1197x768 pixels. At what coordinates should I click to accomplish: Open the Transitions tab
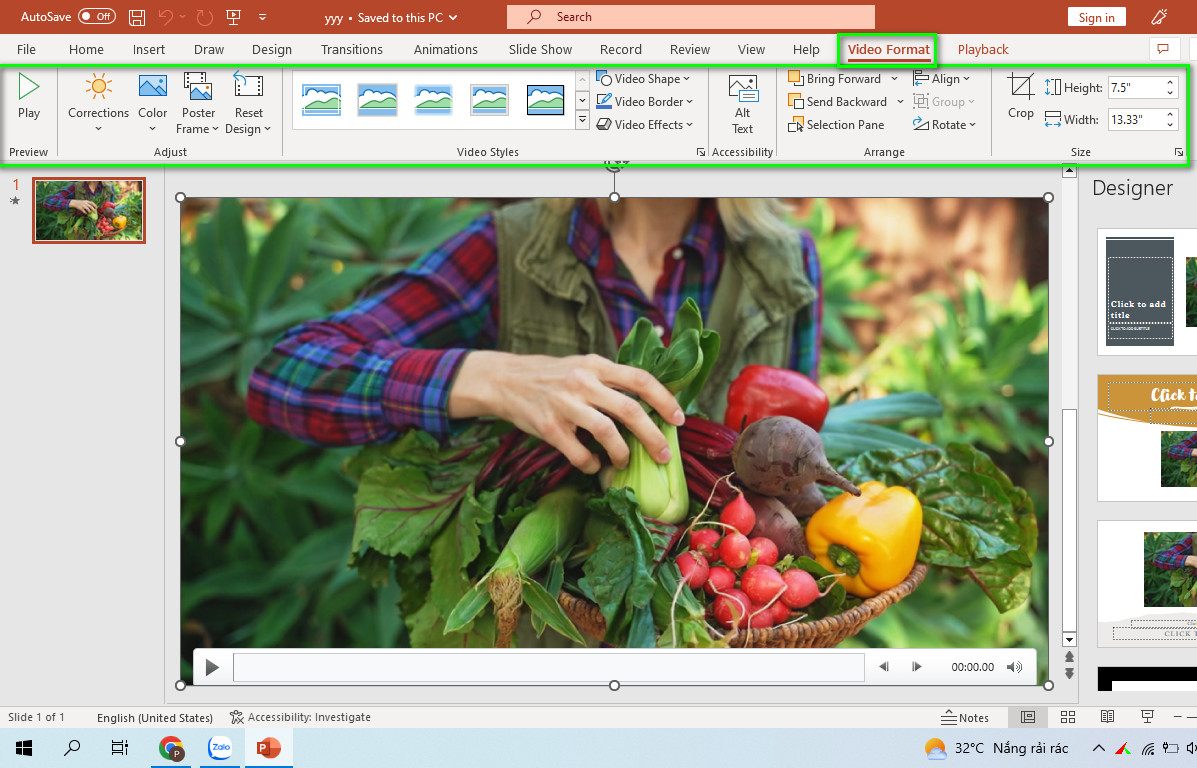pyautogui.click(x=352, y=50)
